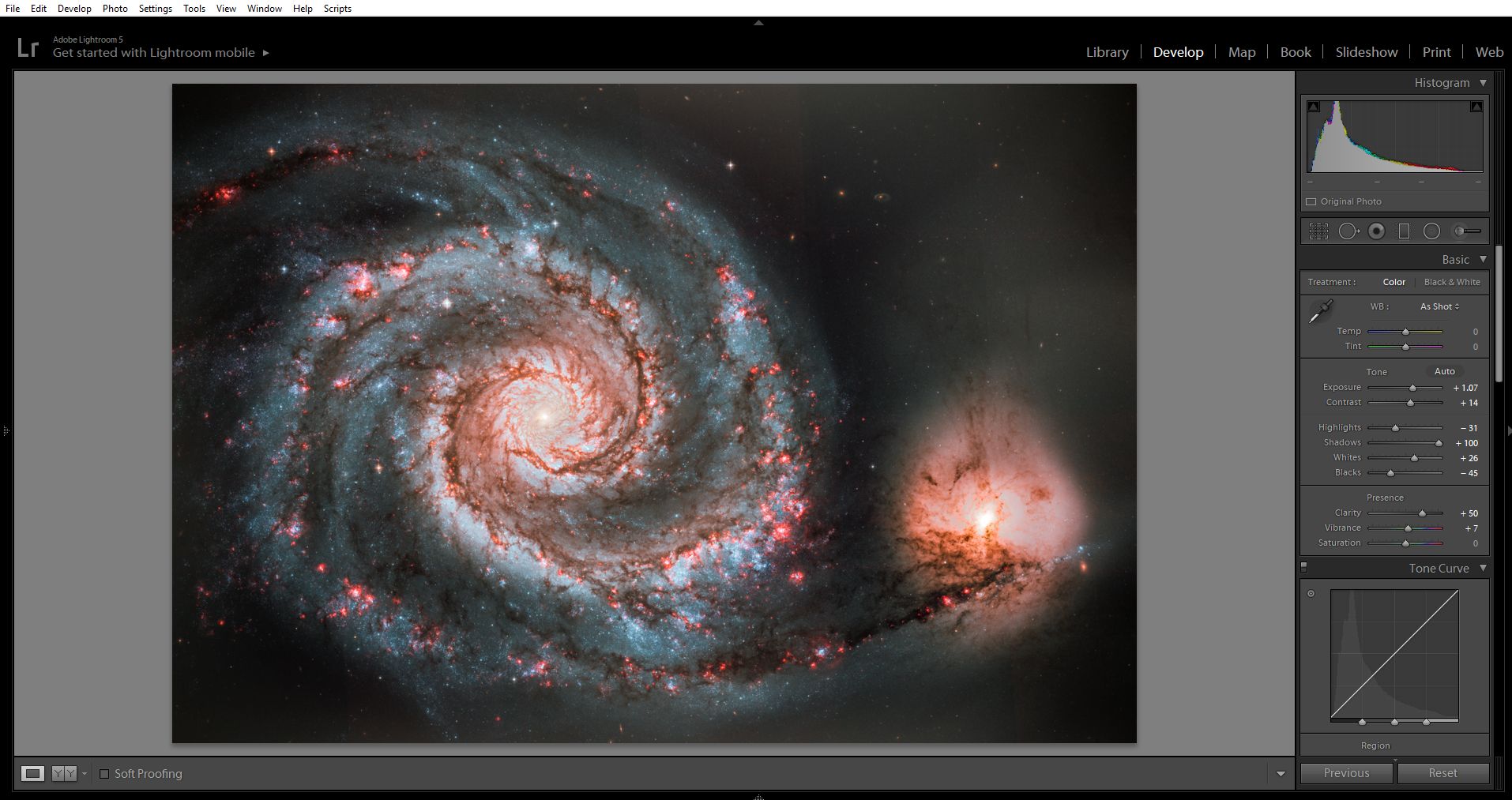Select the Graduated Filter tool
The width and height of the screenshot is (1512, 800).
[x=1404, y=231]
